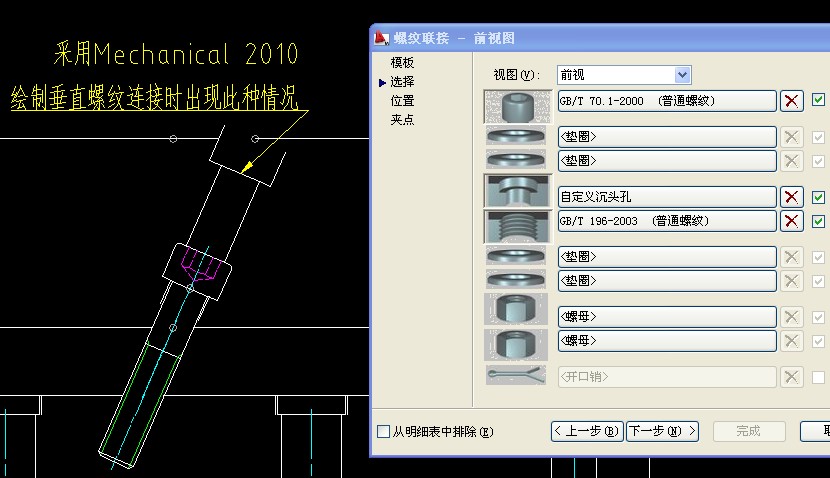
Task: Click the first 螺母 field
Action: 667,317
